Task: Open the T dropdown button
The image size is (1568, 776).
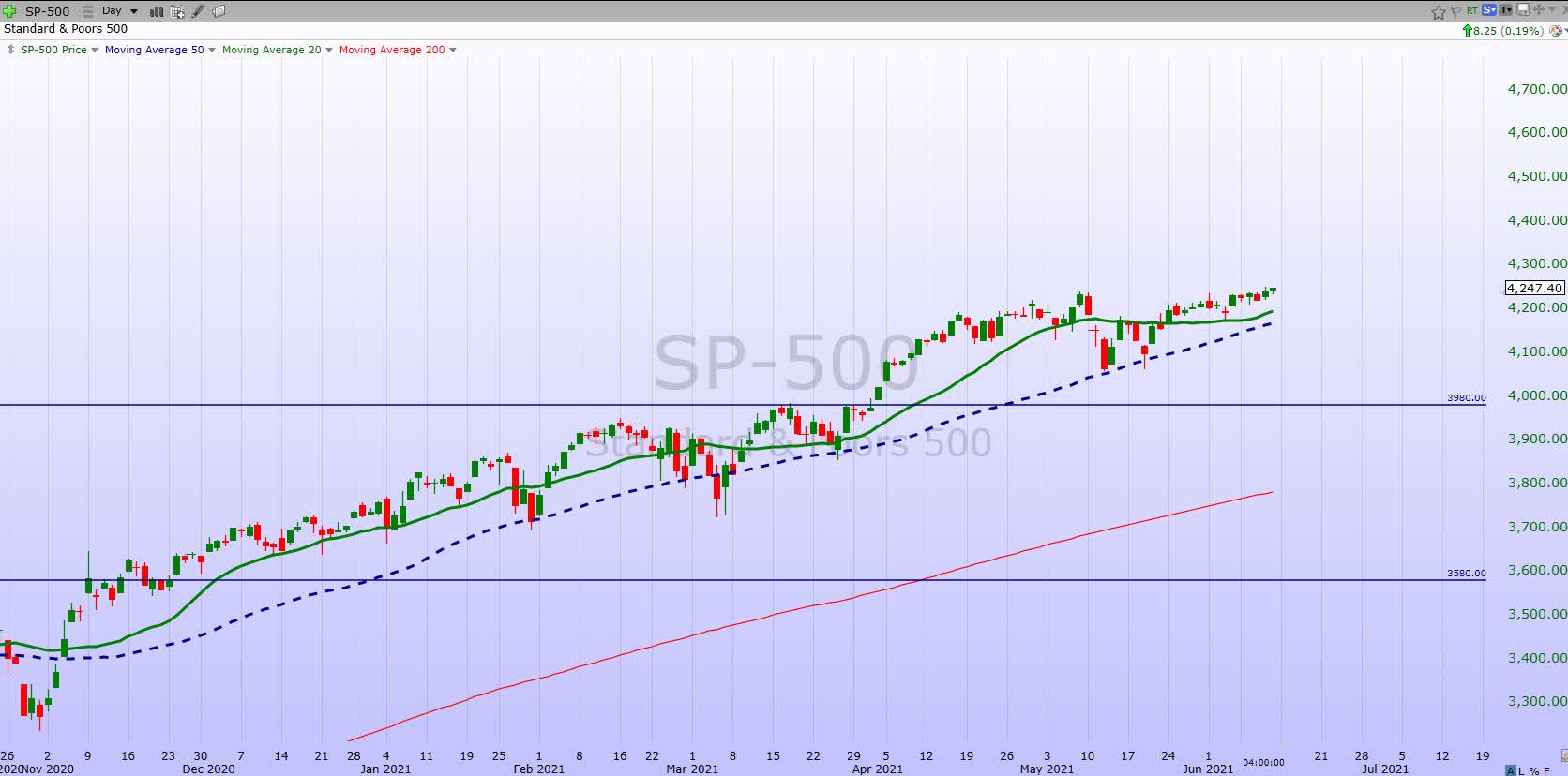Action: tap(1506, 10)
